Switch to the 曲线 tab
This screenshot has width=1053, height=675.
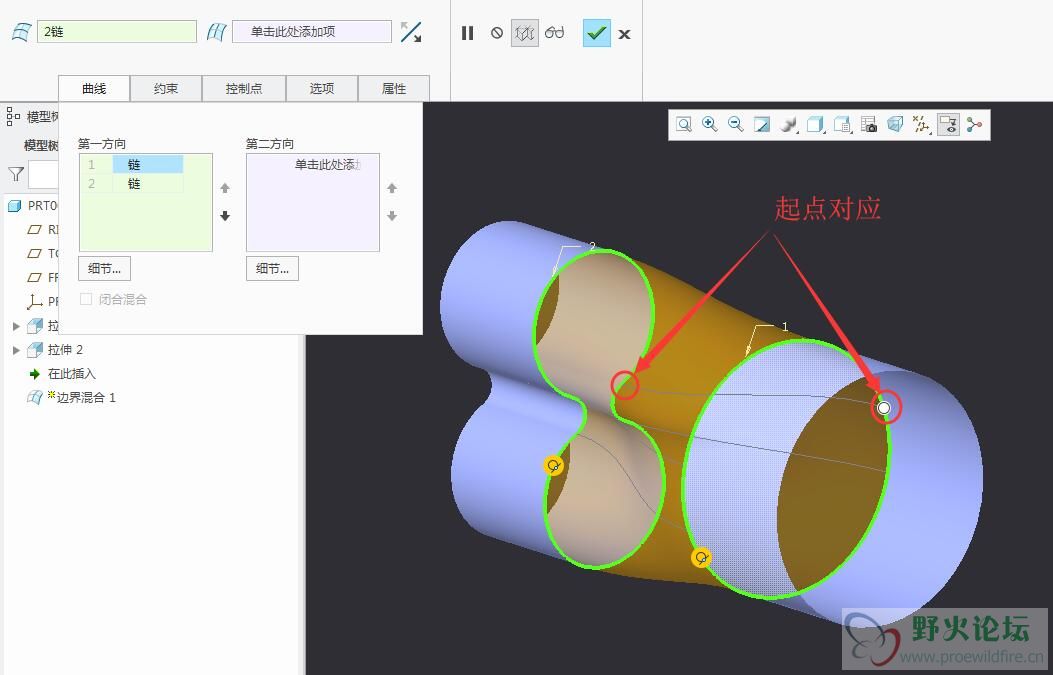tap(94, 89)
